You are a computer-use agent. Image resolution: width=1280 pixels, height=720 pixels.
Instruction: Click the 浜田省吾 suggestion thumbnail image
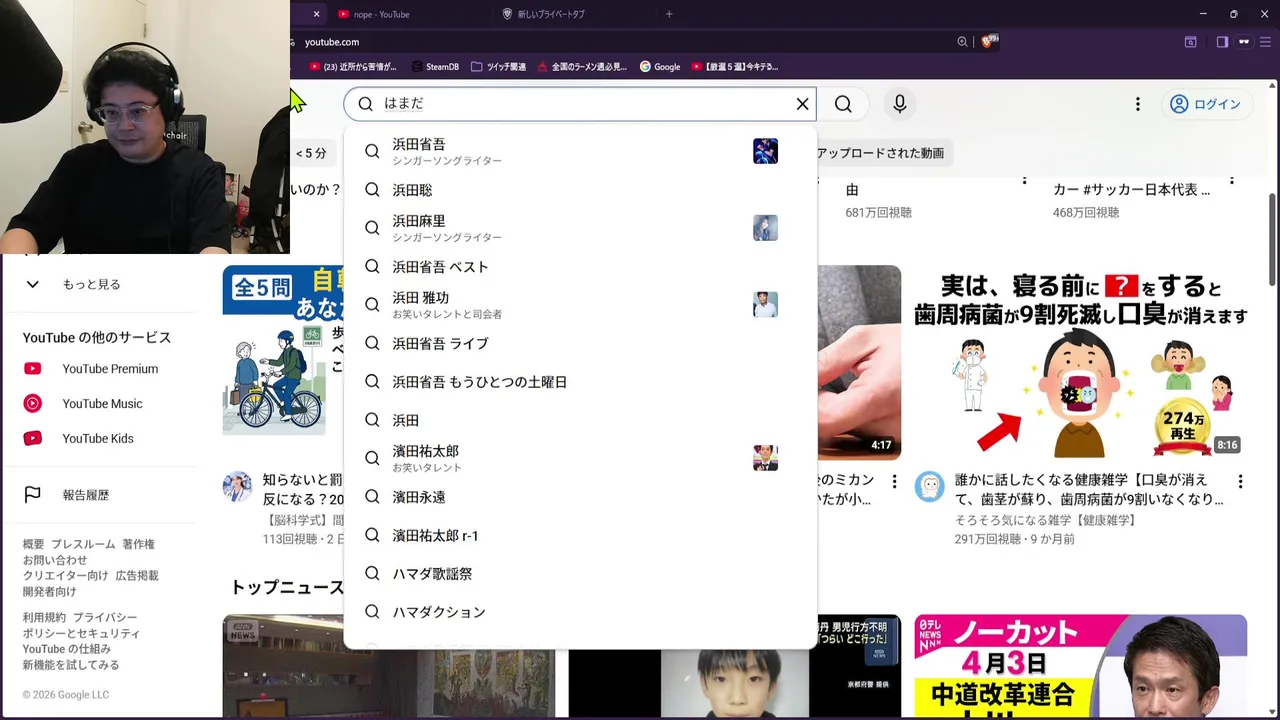[x=765, y=151]
